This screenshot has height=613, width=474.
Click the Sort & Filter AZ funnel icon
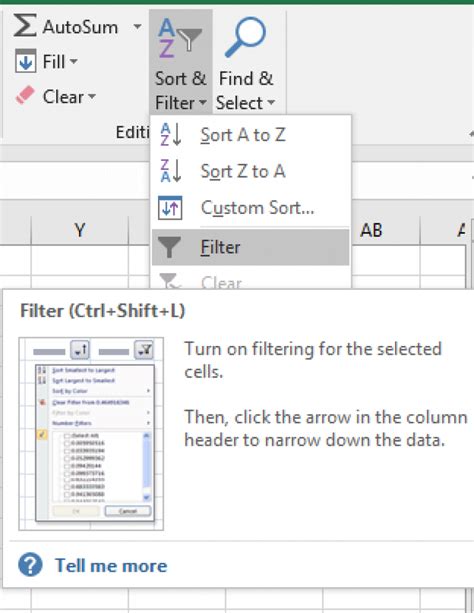coord(180,38)
